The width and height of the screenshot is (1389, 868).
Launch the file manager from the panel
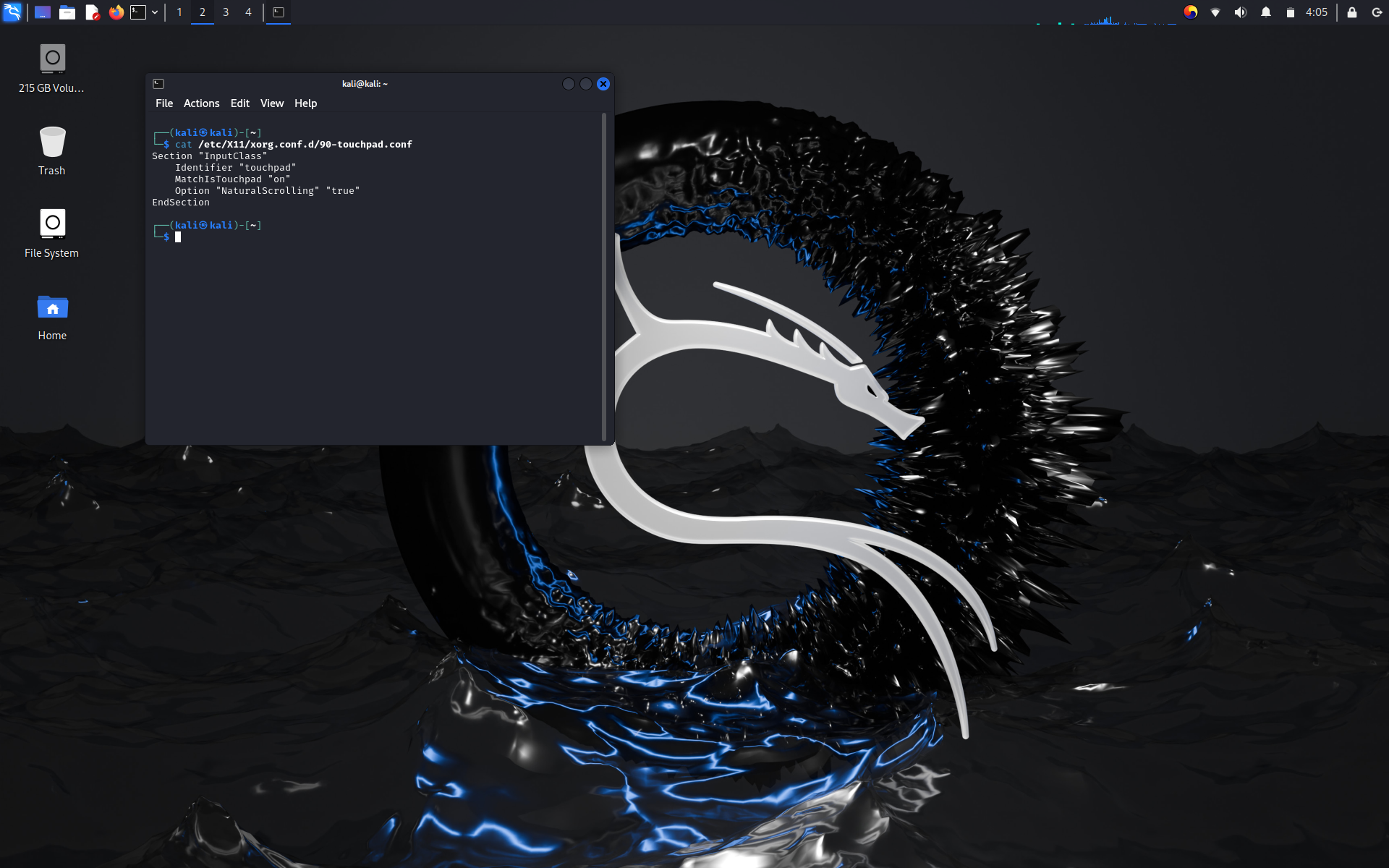point(67,12)
